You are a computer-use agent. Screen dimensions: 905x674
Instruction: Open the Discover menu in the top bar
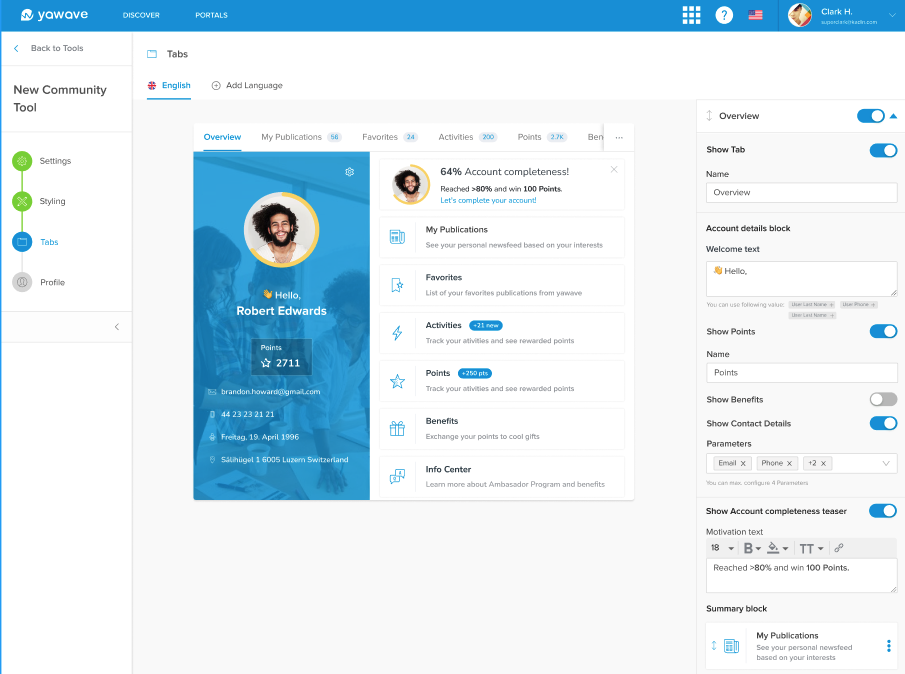pos(141,15)
